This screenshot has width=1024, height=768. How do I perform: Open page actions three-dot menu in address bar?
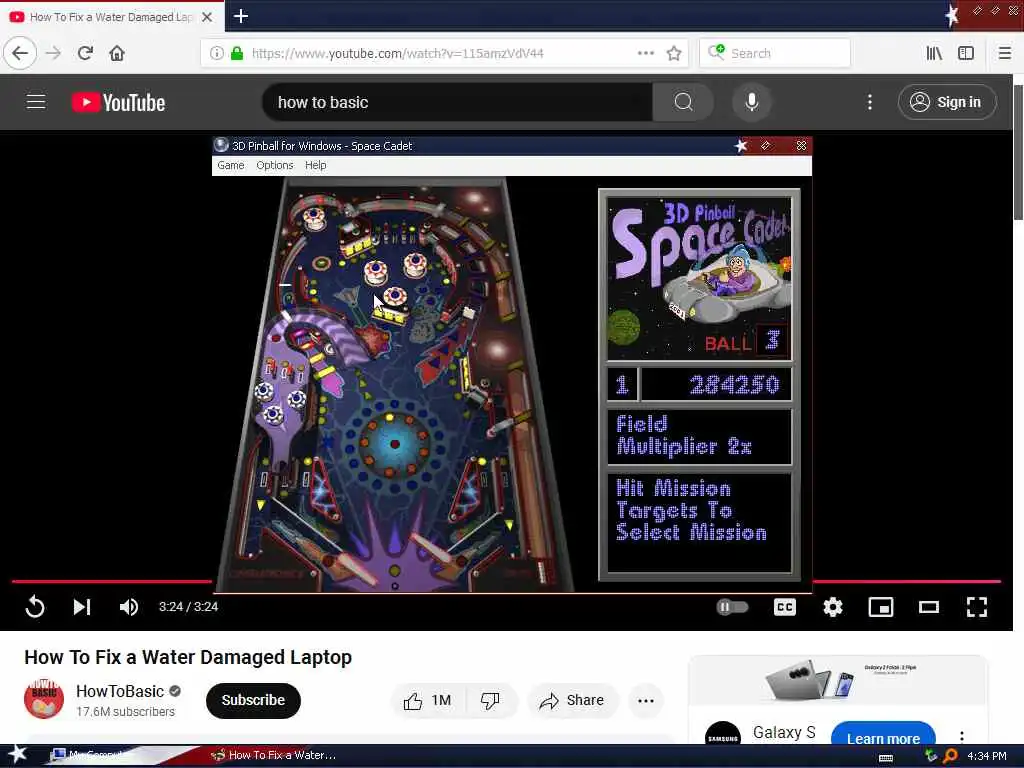[x=645, y=53]
